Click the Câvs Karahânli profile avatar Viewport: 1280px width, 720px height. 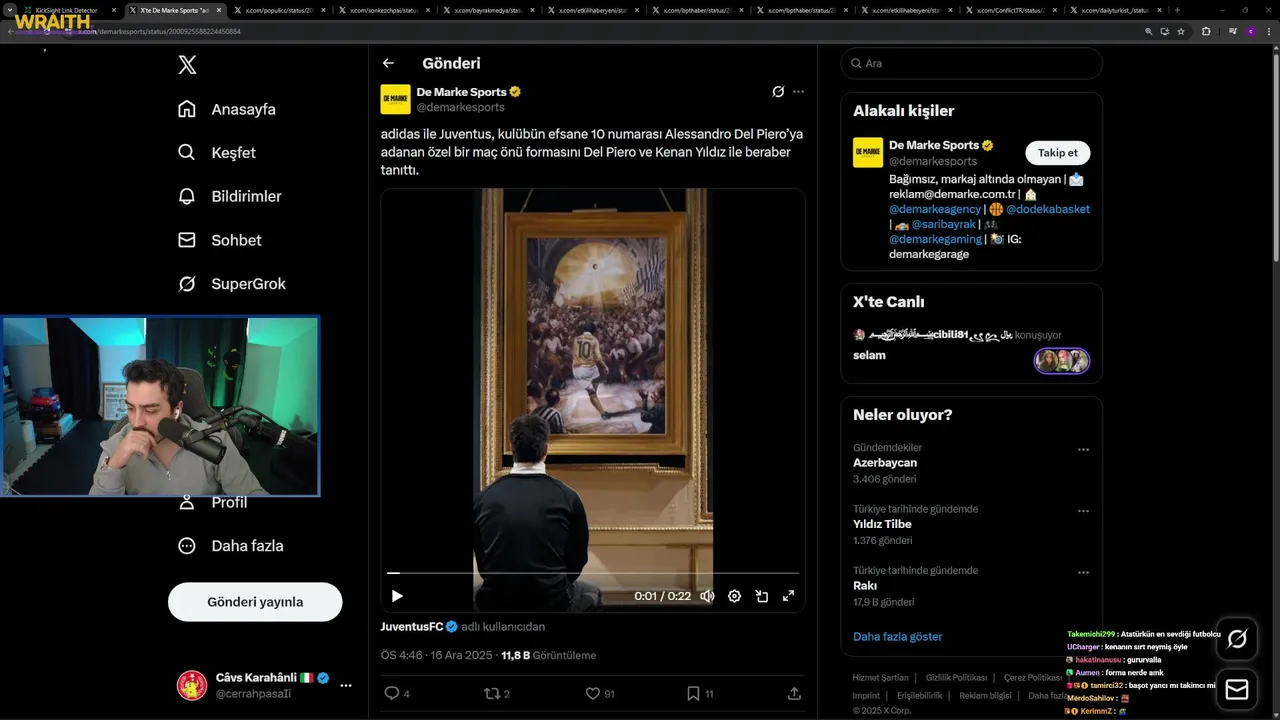[x=192, y=686]
